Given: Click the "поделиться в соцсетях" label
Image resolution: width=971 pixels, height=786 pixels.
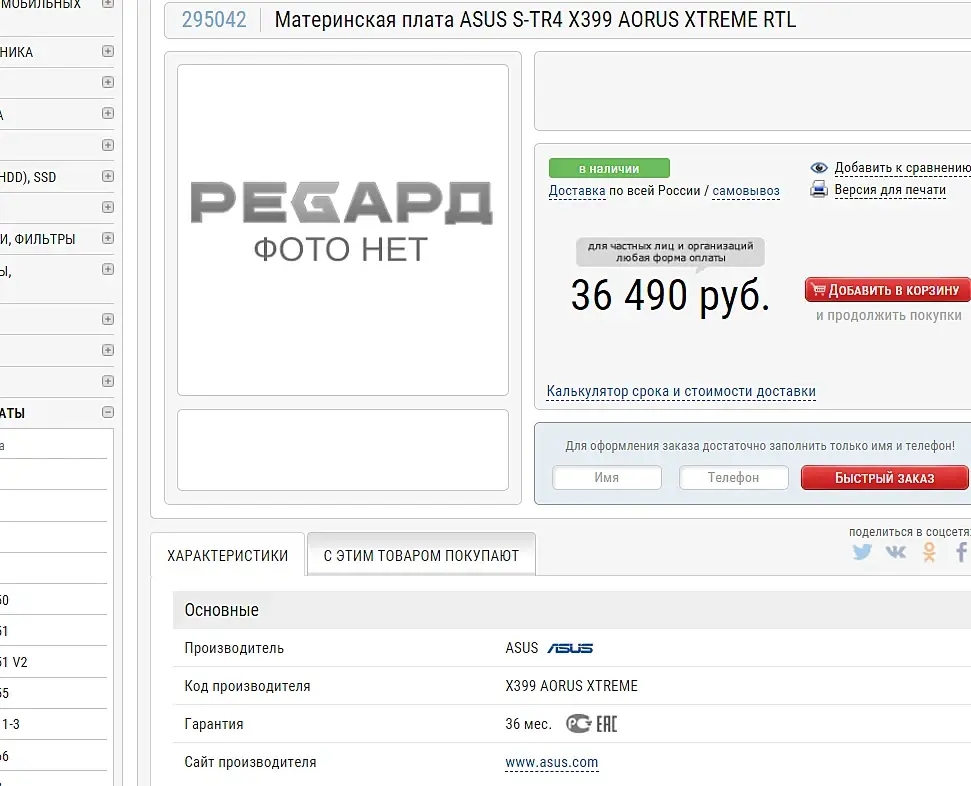Looking at the screenshot, I should [910, 531].
